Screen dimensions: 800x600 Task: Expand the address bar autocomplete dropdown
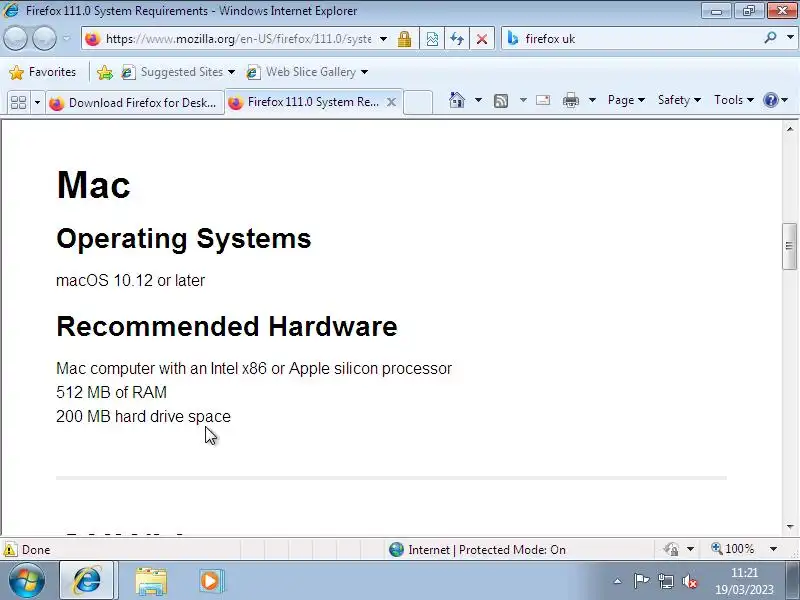click(383, 39)
